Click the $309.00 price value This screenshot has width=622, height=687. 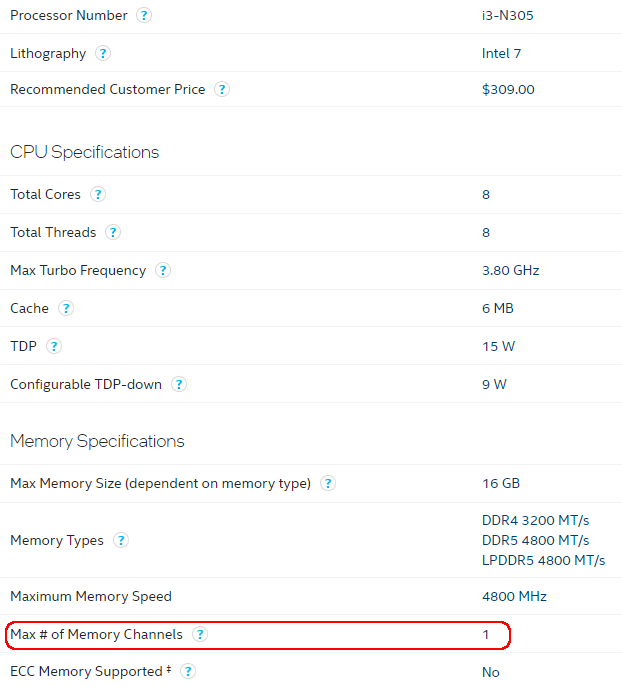[x=508, y=89]
